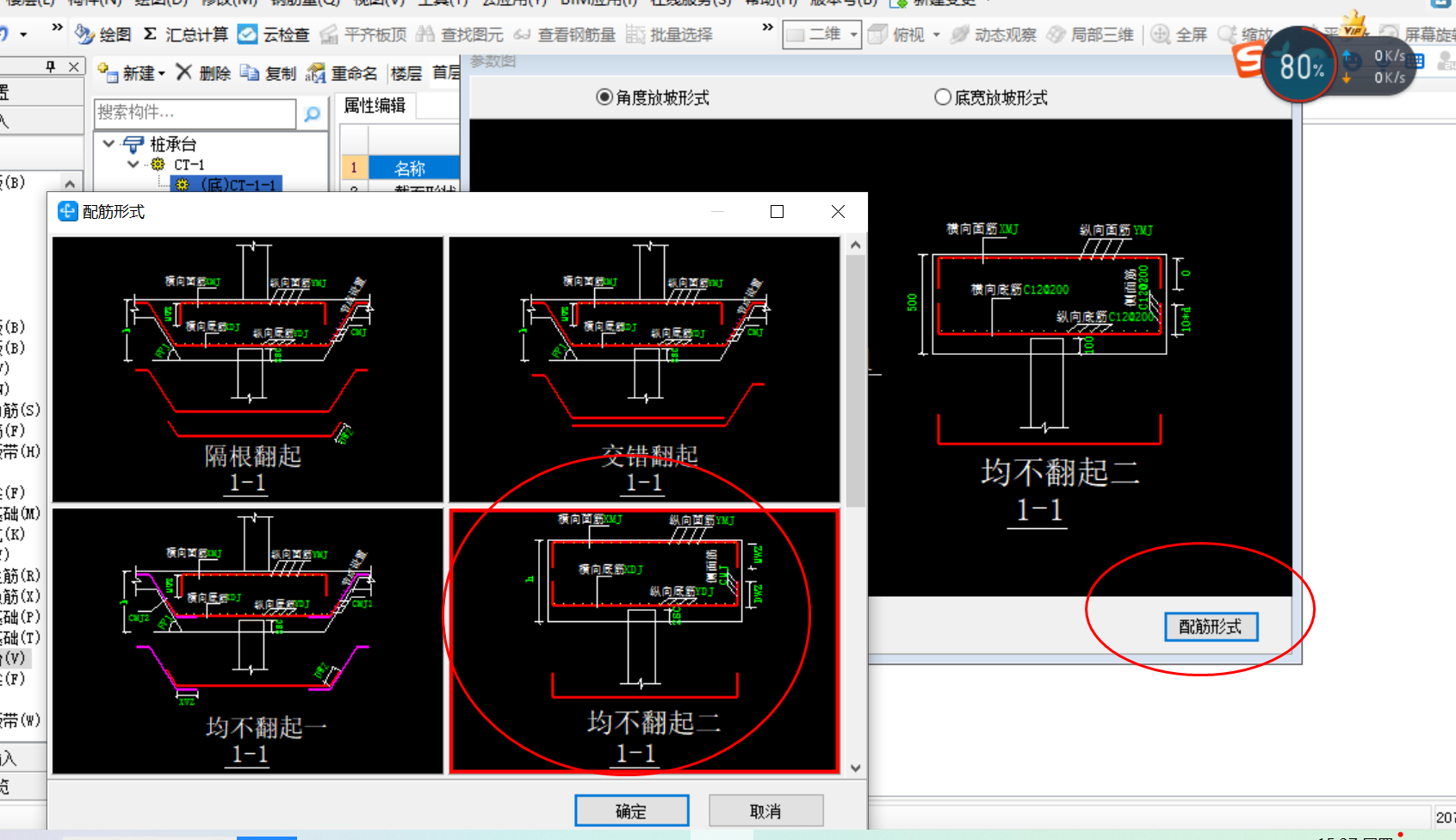Collapse the side list with up arrow
This screenshot has width=1456, height=840.
[x=70, y=183]
